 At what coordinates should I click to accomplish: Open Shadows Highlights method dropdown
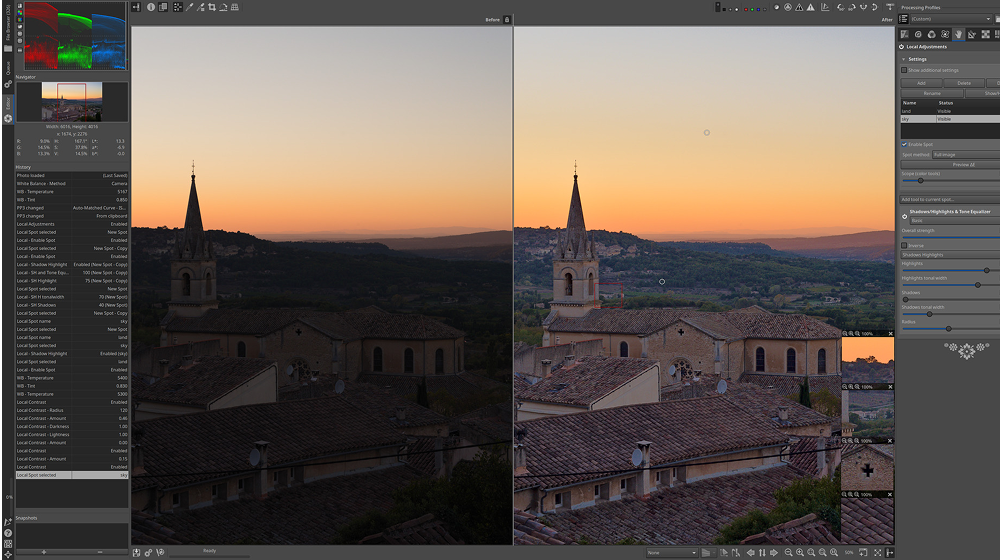[x=950, y=254]
